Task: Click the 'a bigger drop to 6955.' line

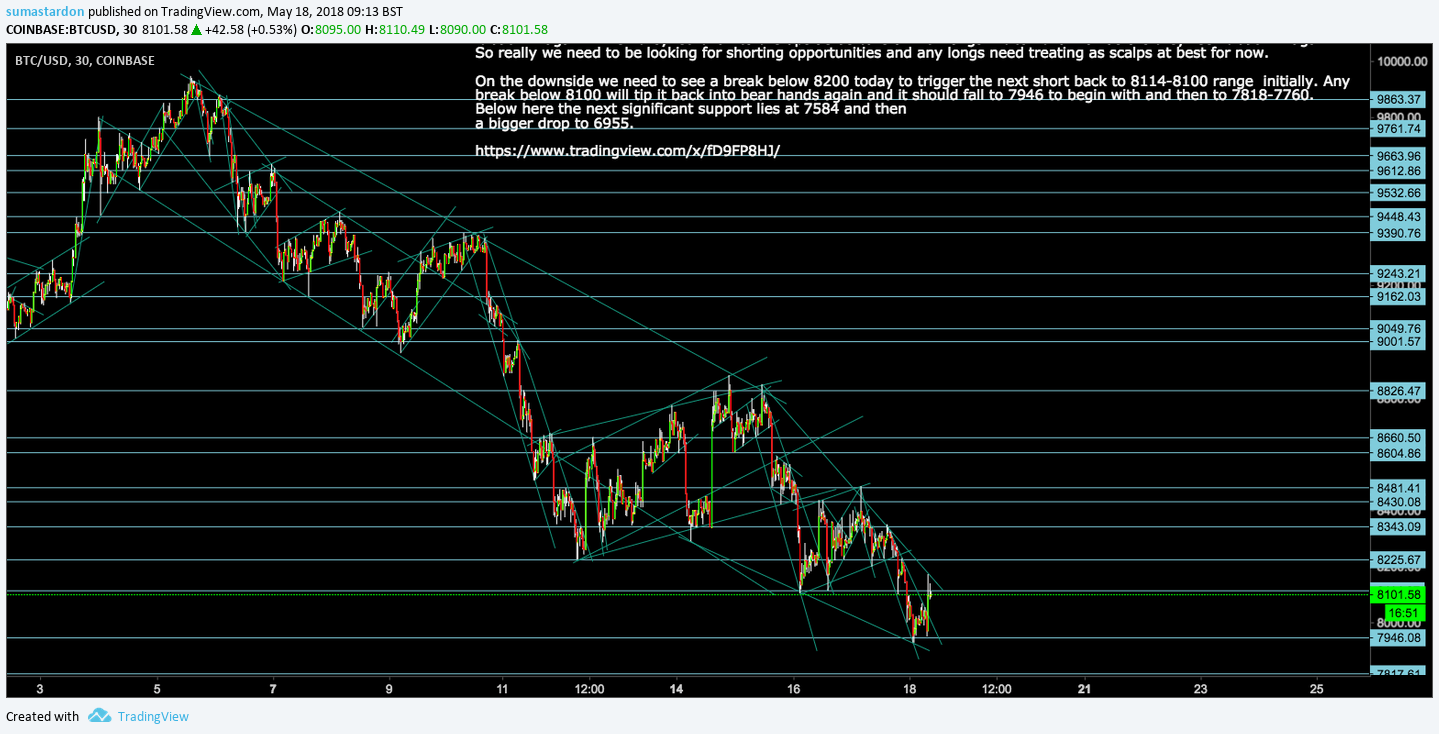Action: coord(554,123)
